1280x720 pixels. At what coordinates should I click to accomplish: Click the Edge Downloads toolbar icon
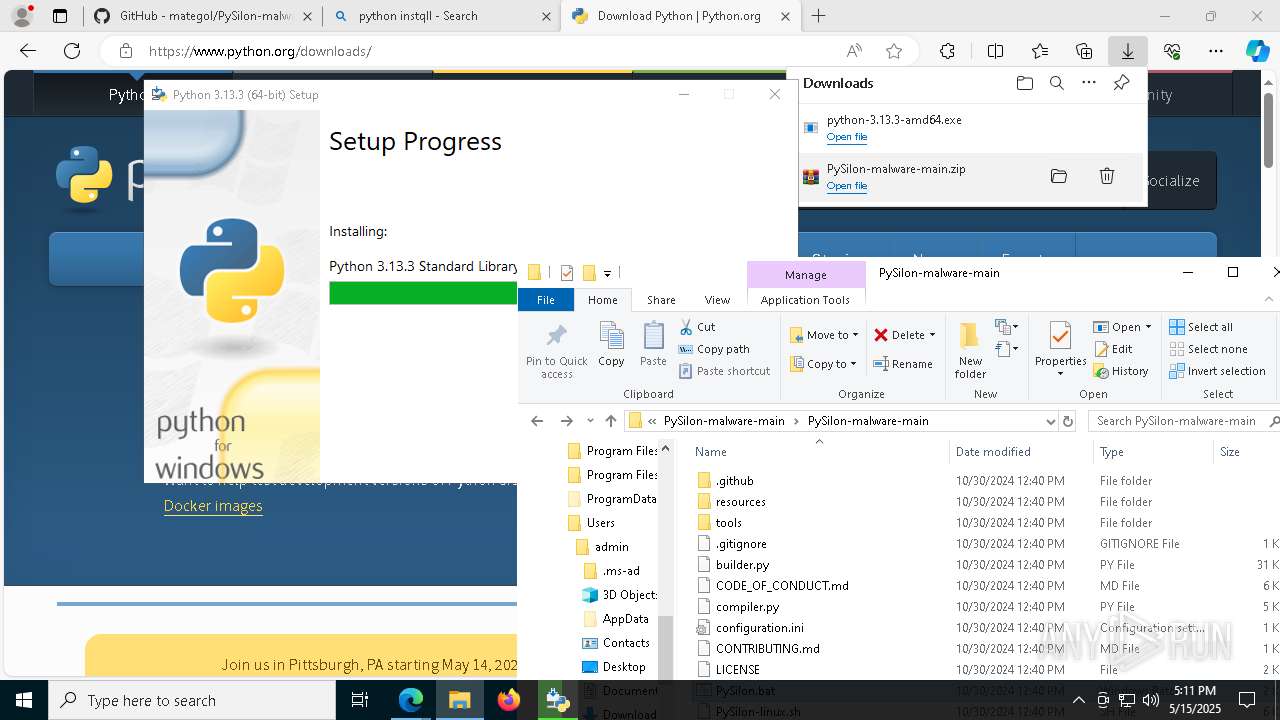point(1127,51)
